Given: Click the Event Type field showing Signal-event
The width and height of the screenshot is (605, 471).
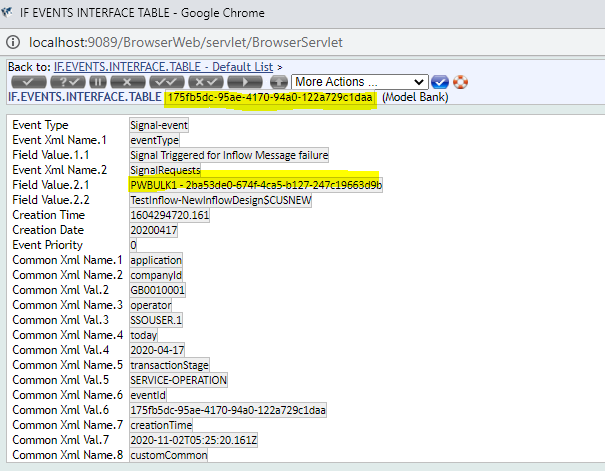Looking at the screenshot, I should point(159,125).
